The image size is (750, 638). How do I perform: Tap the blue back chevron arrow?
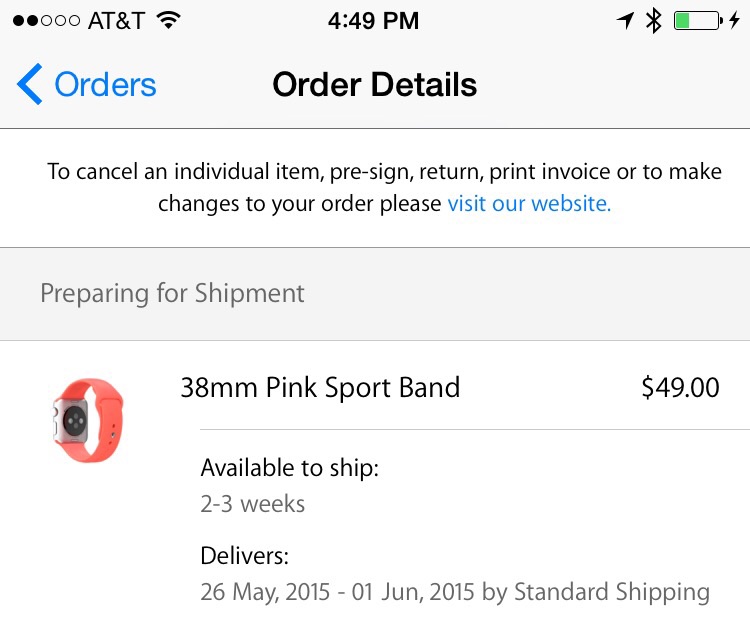point(30,84)
